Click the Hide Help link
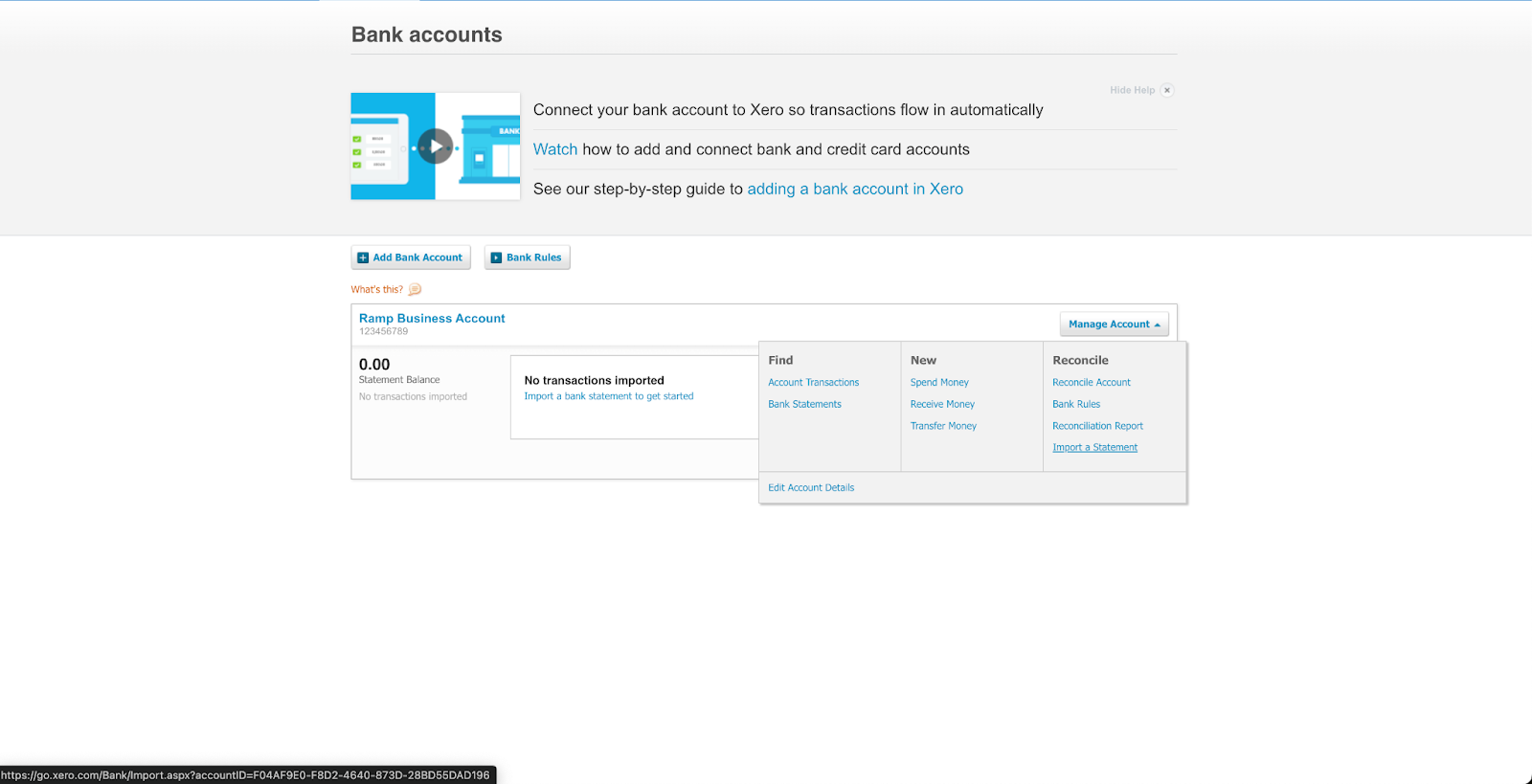The width and height of the screenshot is (1532, 784). [x=1132, y=90]
